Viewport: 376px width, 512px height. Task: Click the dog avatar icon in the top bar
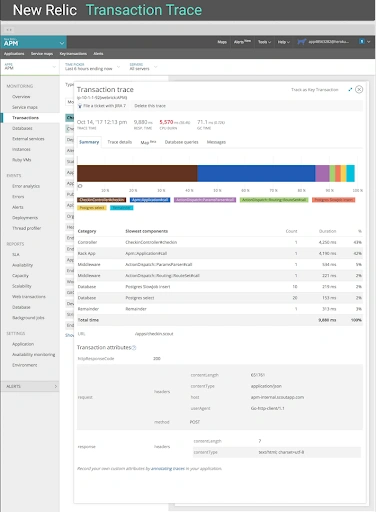click(x=301, y=42)
